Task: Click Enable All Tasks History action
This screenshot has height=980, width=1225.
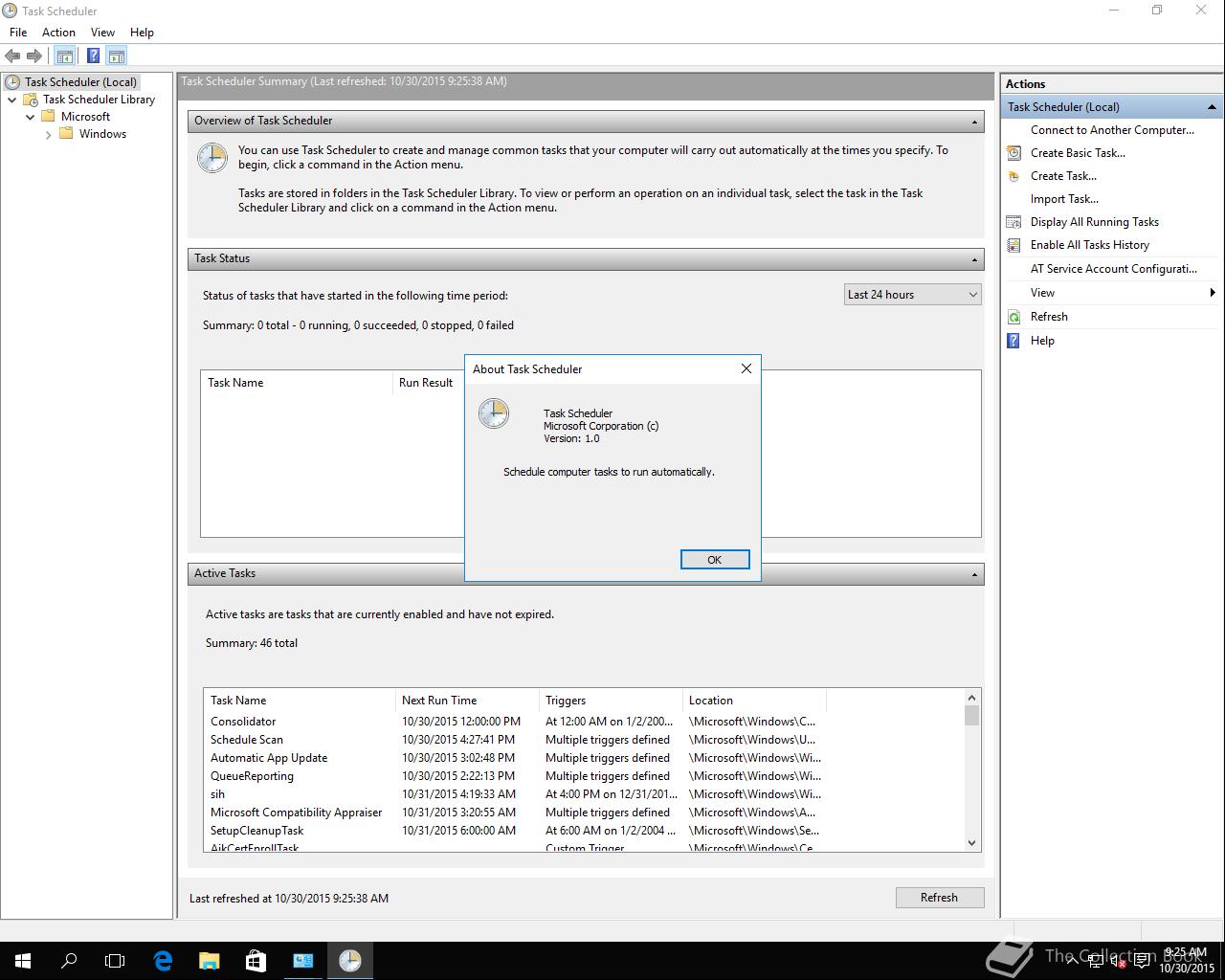Action: [x=1089, y=245]
